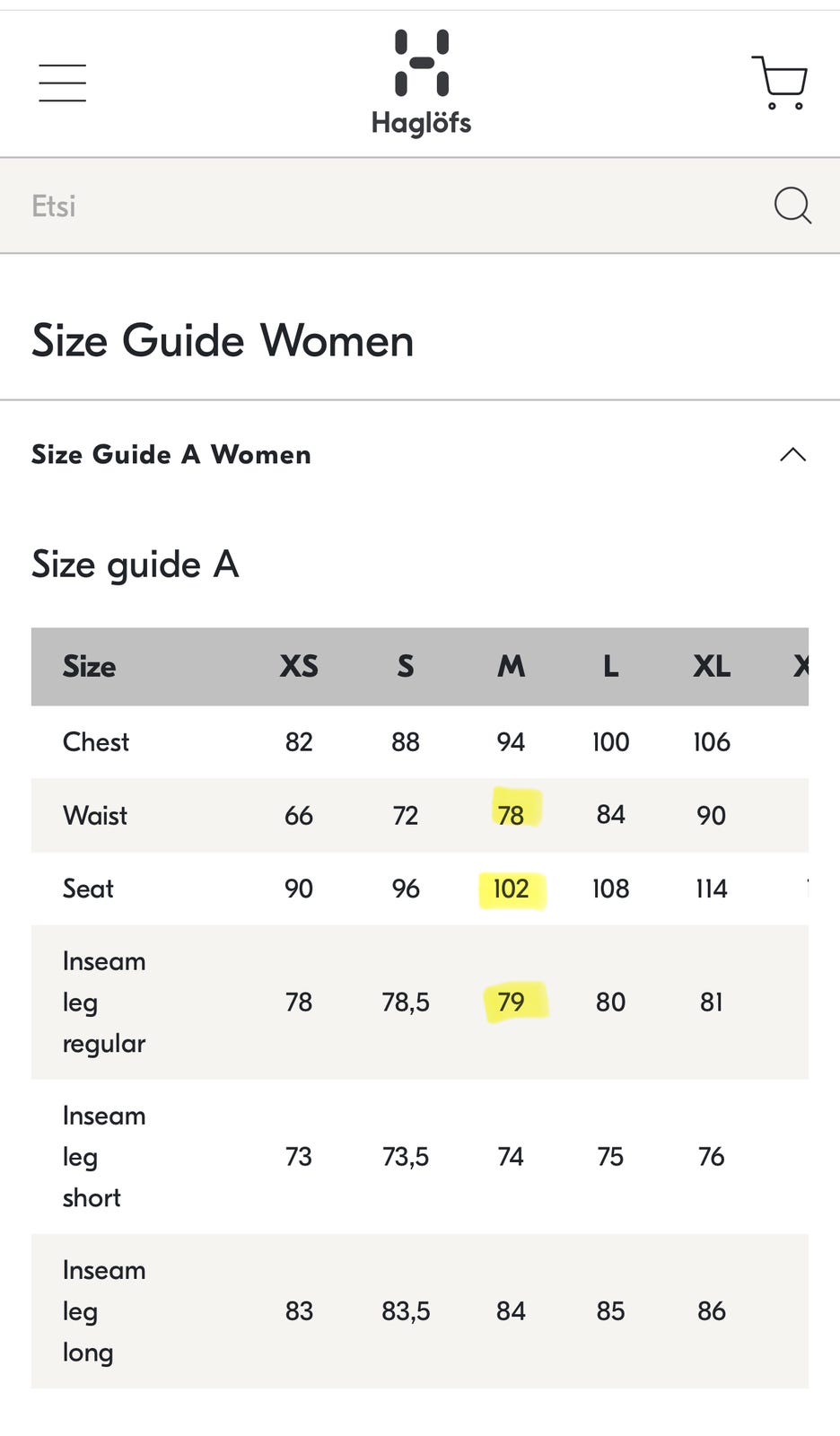Collapse the Size Guide A Women section
The height and width of the screenshot is (1436, 840).
pos(792,454)
